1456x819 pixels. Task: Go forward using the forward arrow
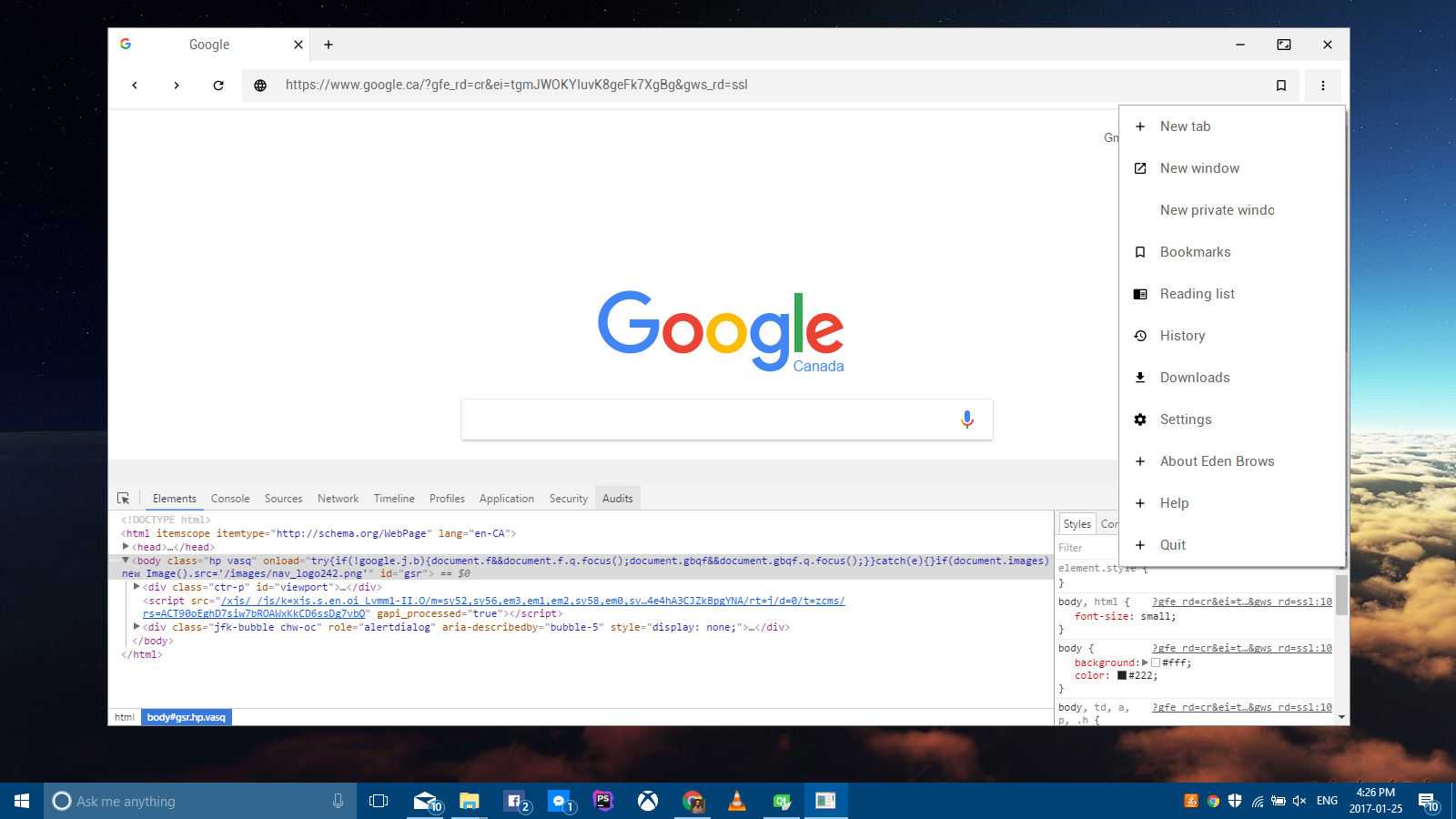(177, 86)
